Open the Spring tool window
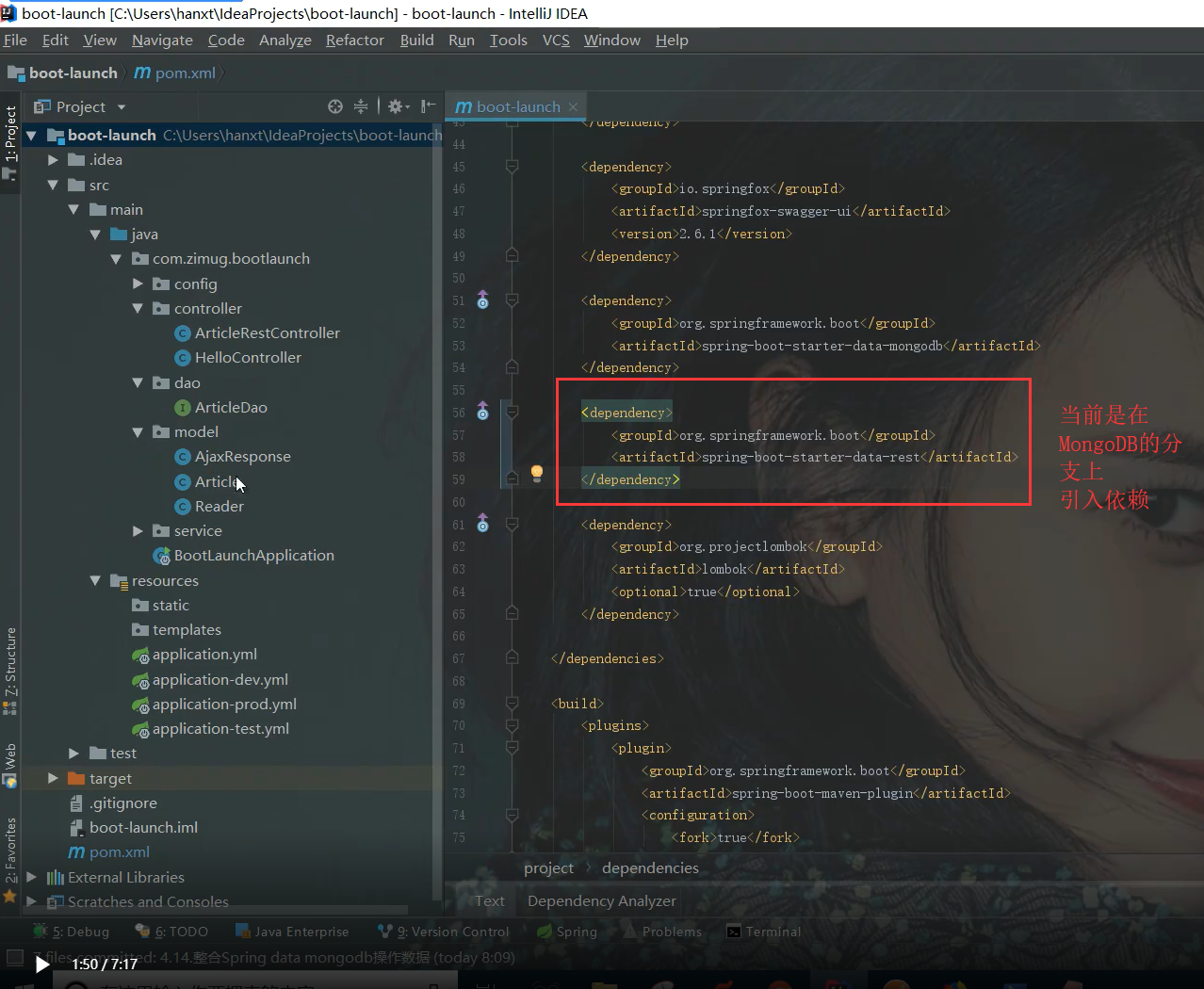1204x989 pixels. (567, 932)
